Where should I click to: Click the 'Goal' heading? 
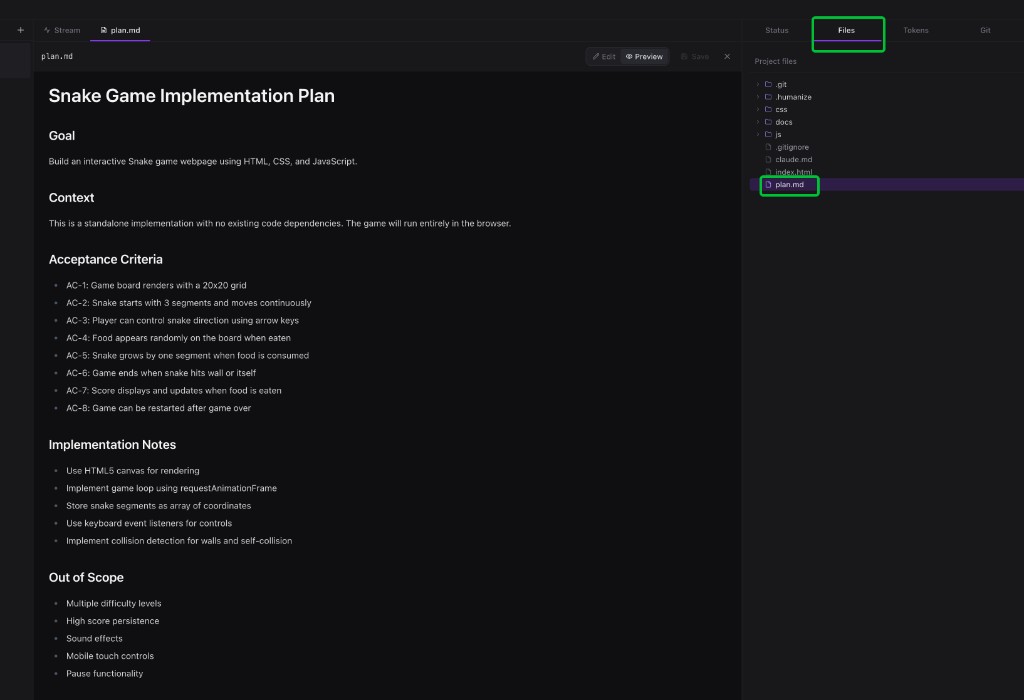(62, 136)
